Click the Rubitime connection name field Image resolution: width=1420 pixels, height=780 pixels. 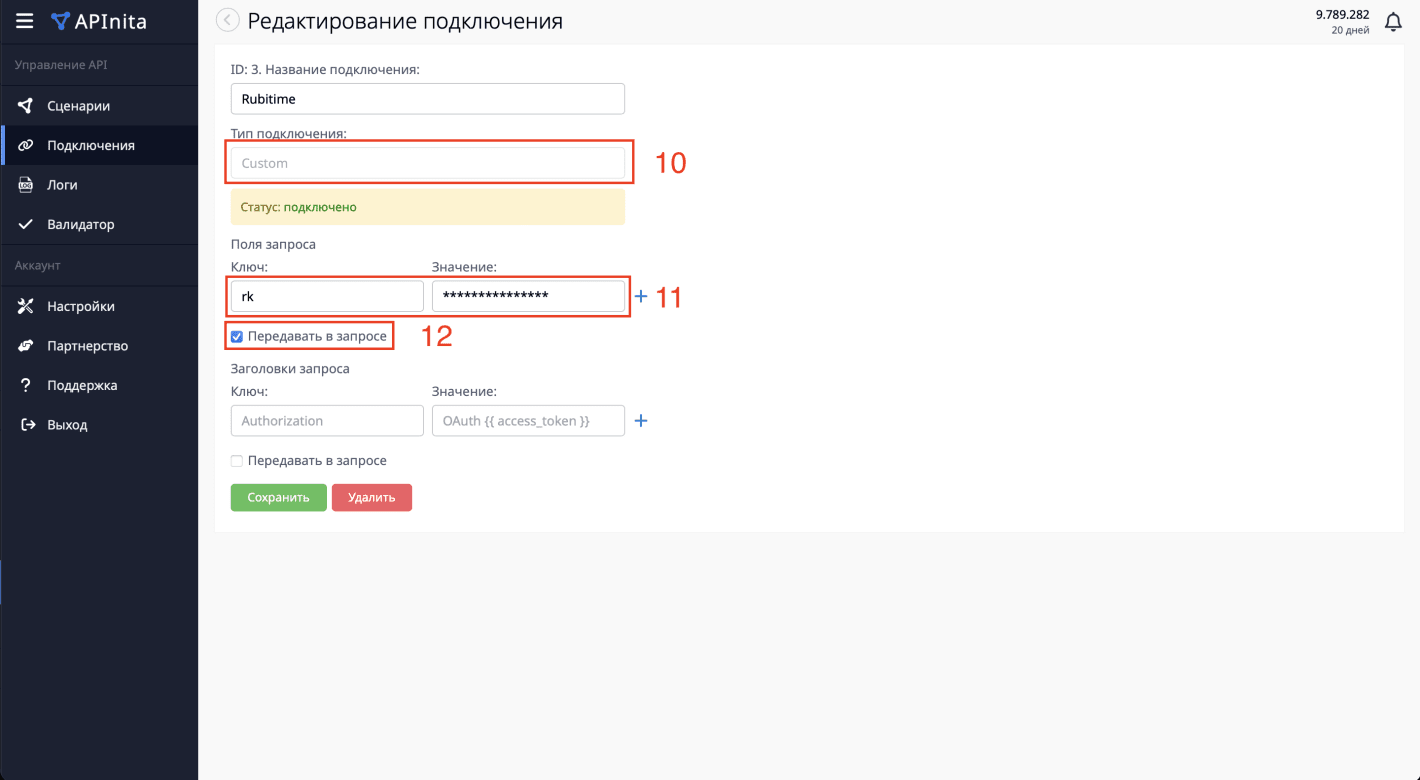pos(428,98)
